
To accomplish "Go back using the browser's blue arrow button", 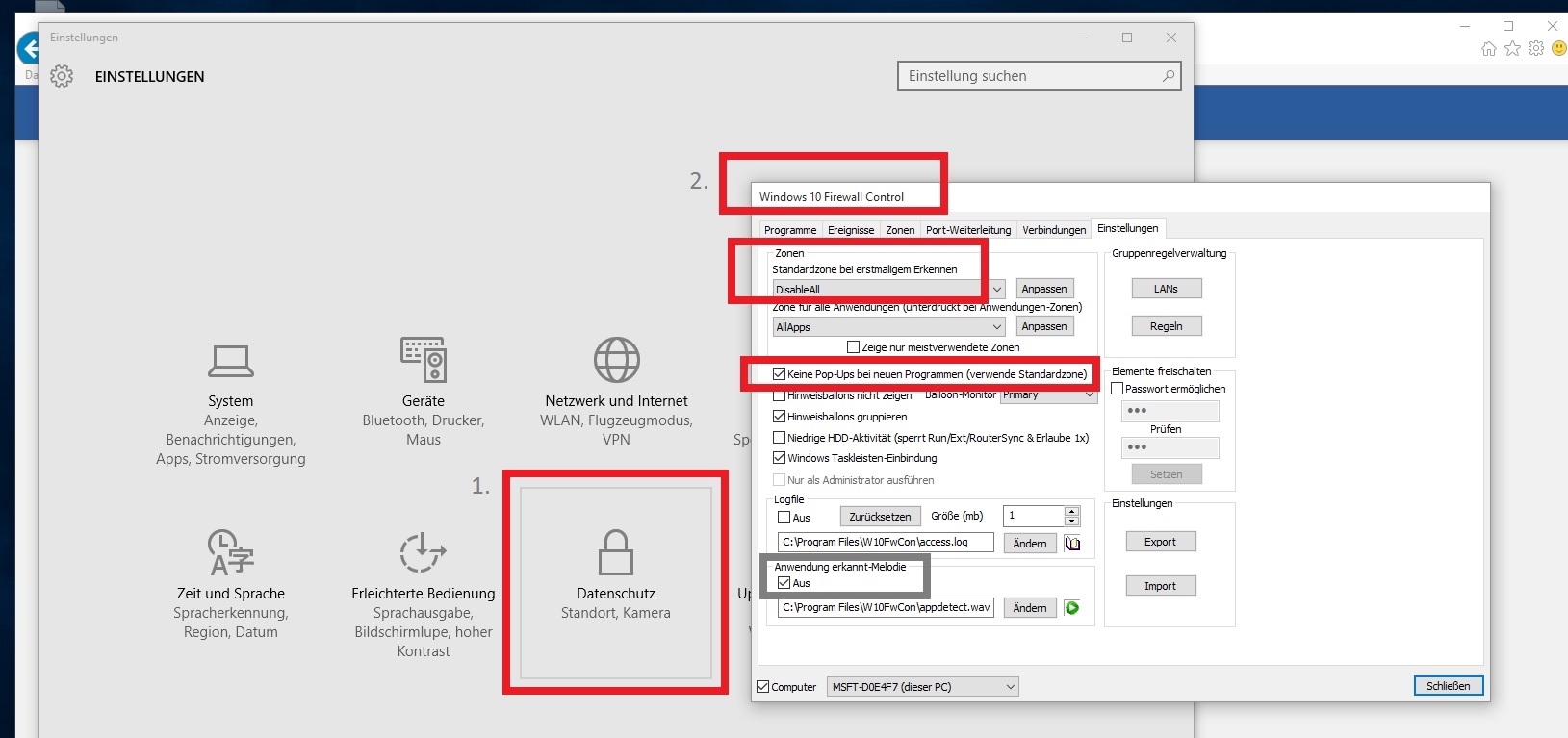I will point(28,48).
